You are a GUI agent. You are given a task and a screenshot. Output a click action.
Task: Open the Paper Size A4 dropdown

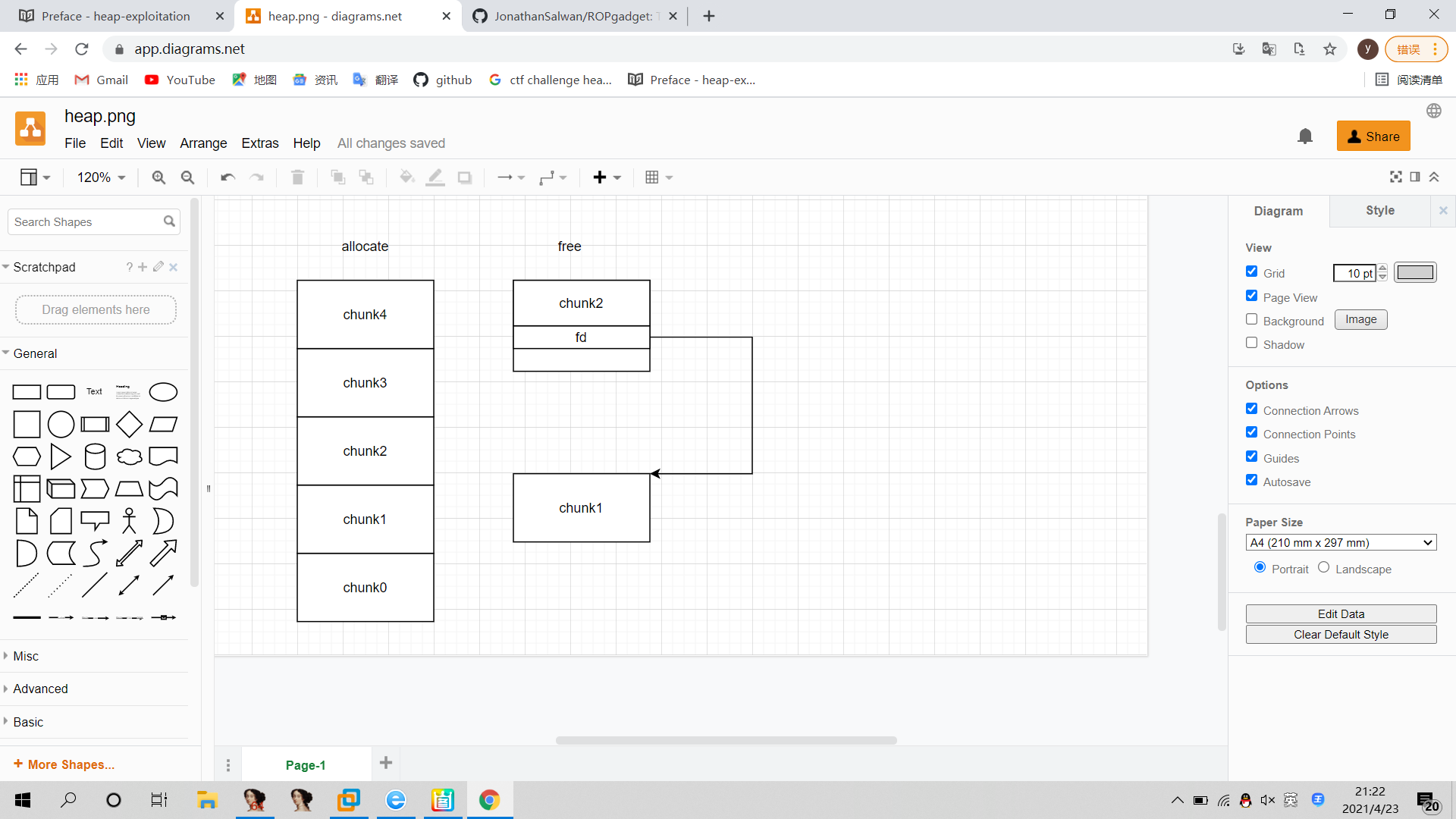(1340, 543)
